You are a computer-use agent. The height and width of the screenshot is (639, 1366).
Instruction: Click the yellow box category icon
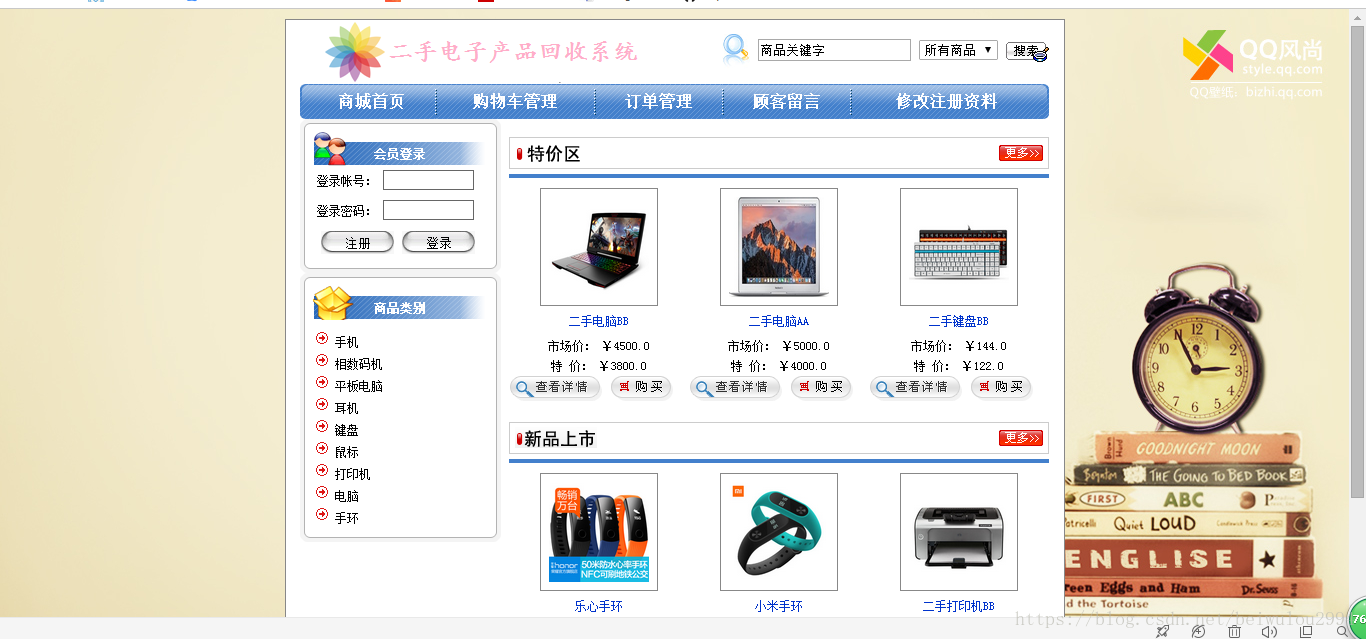click(x=332, y=303)
